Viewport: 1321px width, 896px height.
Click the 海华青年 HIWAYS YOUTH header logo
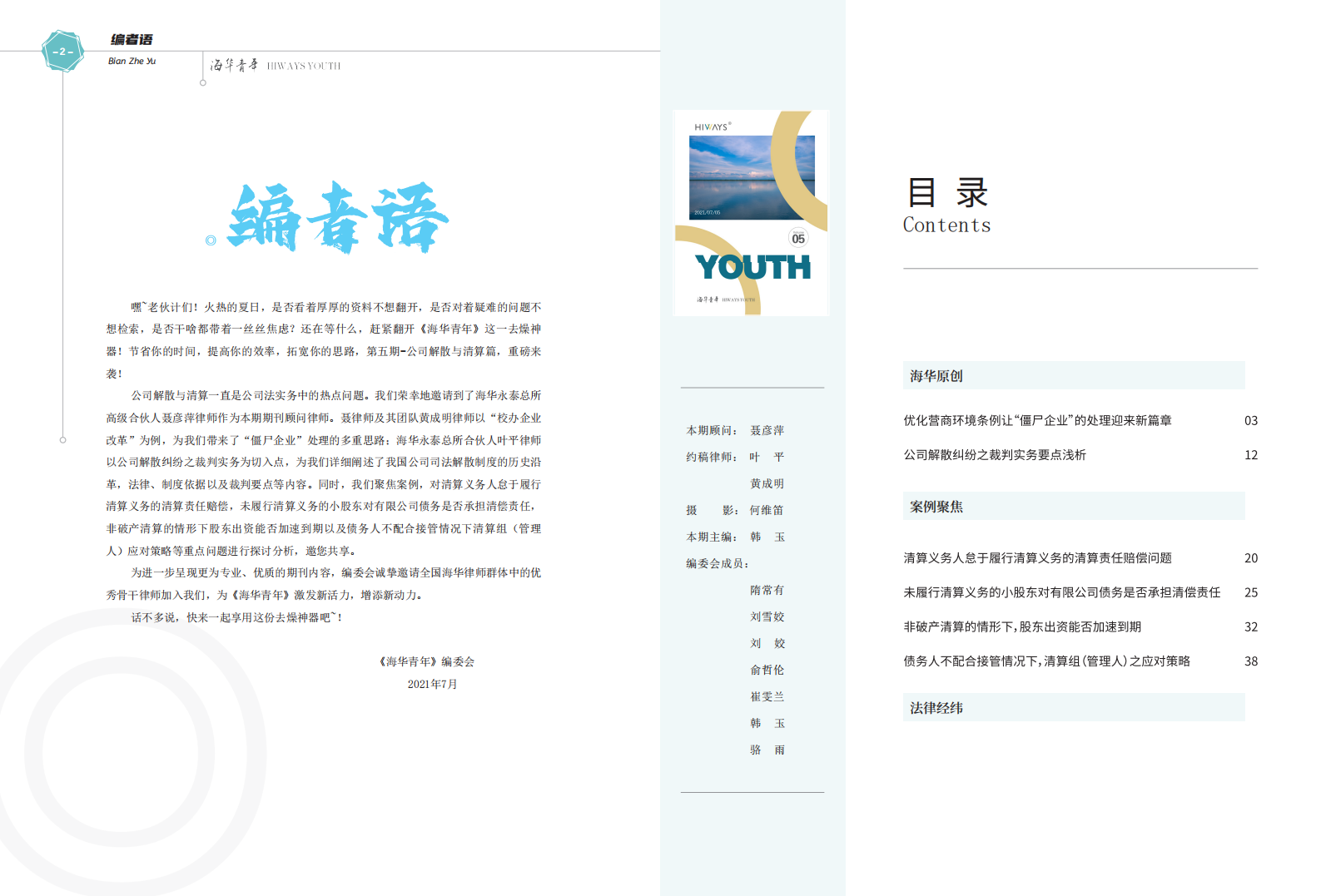[x=275, y=65]
